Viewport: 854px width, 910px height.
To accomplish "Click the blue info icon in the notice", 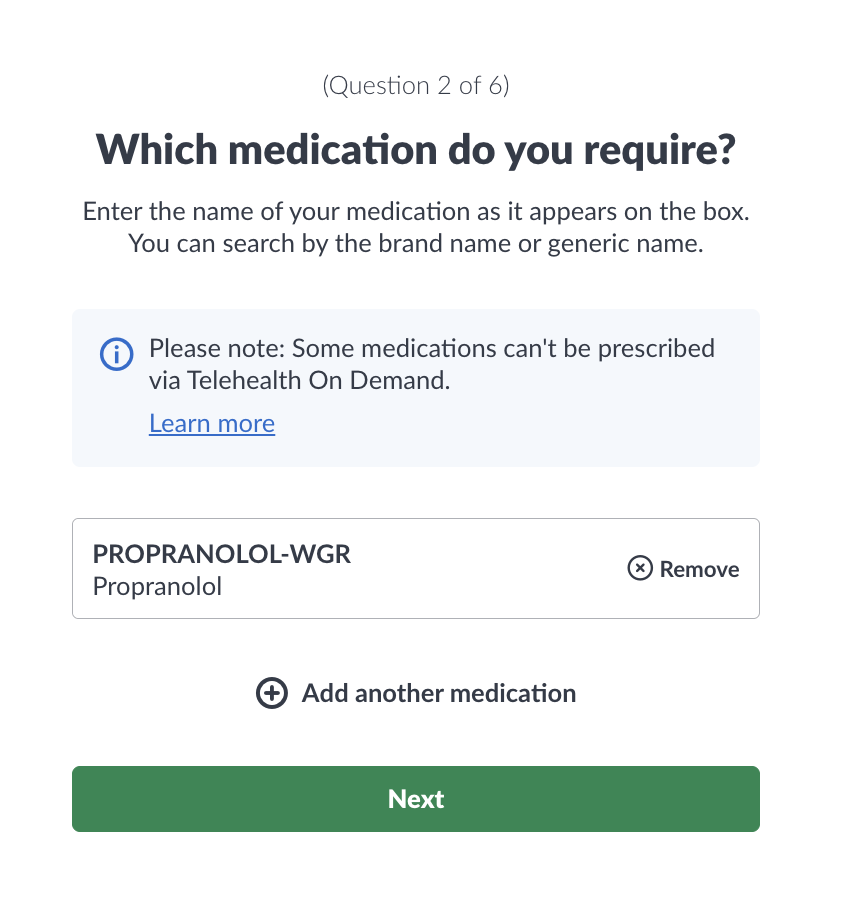I will 116,353.
